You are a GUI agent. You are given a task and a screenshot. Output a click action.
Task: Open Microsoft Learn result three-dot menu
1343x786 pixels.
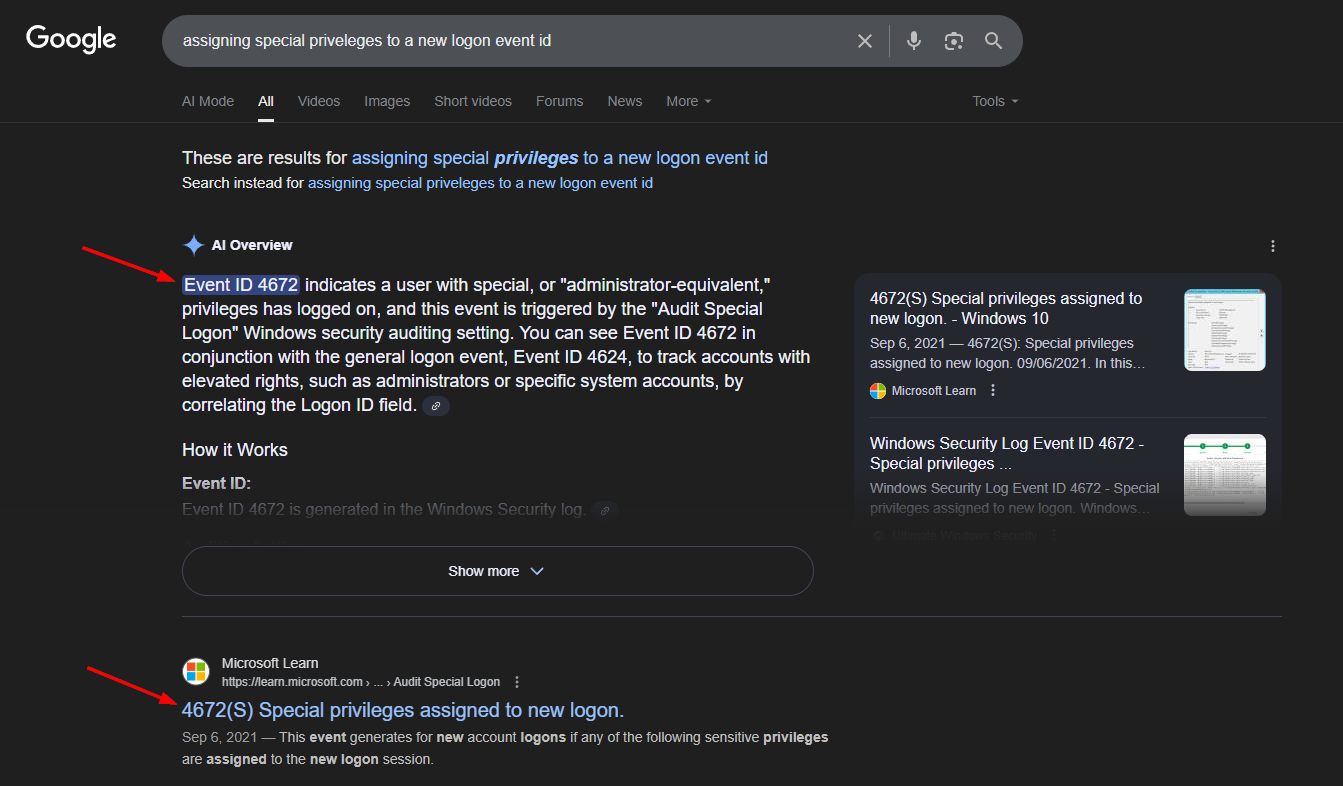(x=517, y=682)
